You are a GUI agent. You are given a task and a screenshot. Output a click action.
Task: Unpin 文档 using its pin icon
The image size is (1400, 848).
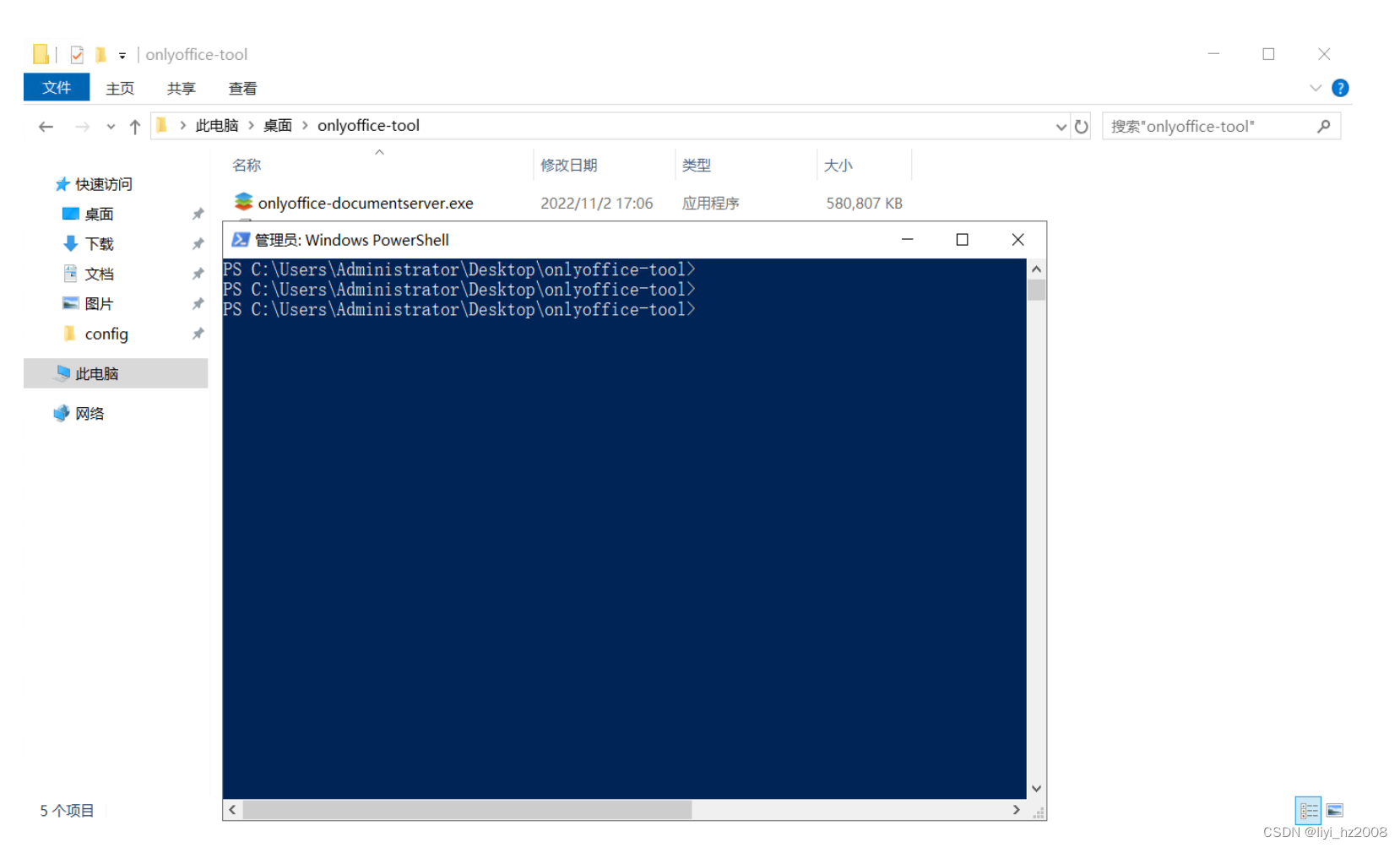pos(198,274)
